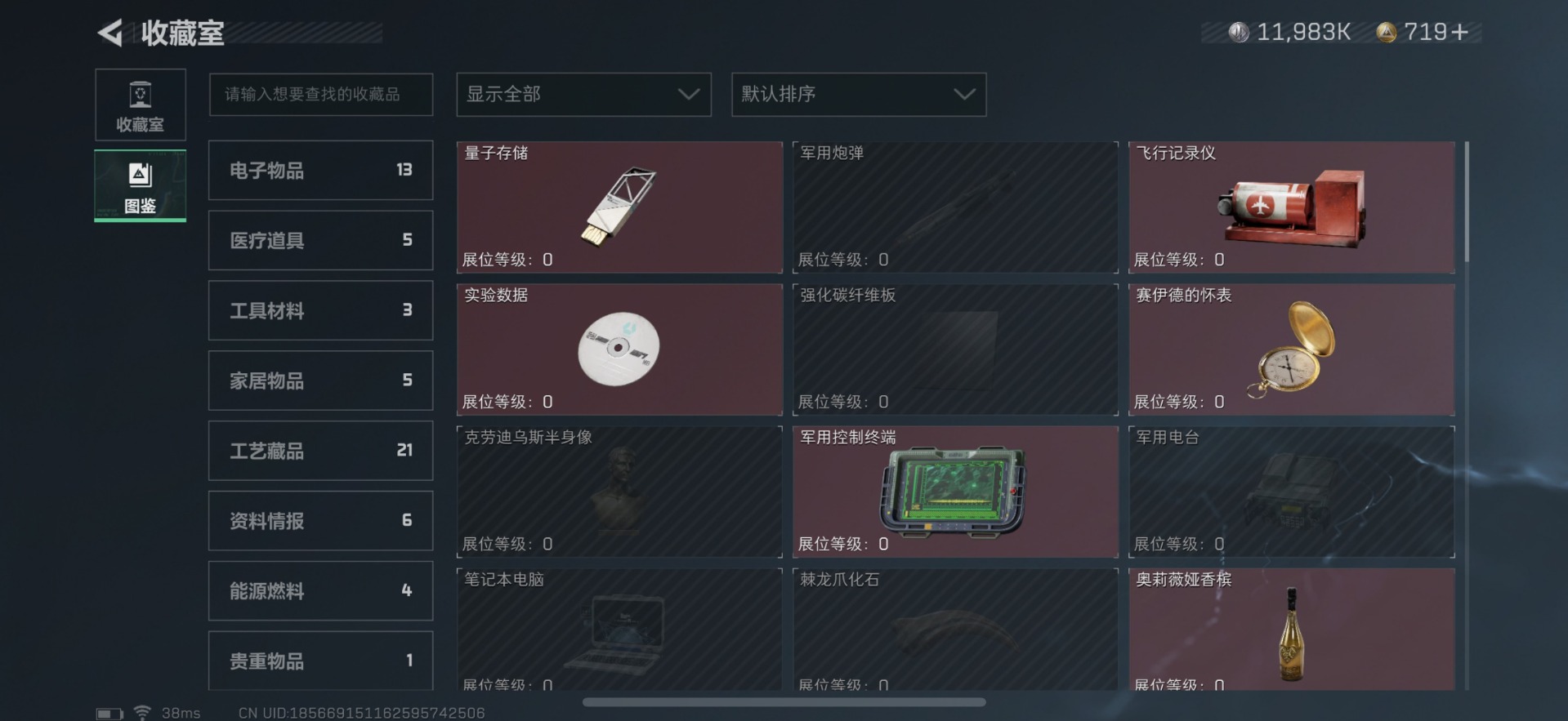Select the 军用控制终端 terminal item

pyautogui.click(x=955, y=492)
